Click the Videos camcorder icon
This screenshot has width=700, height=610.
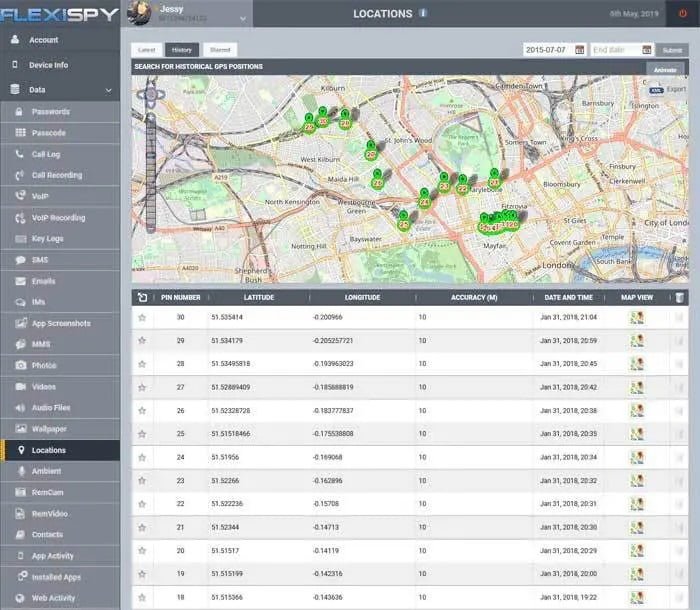(x=21, y=386)
